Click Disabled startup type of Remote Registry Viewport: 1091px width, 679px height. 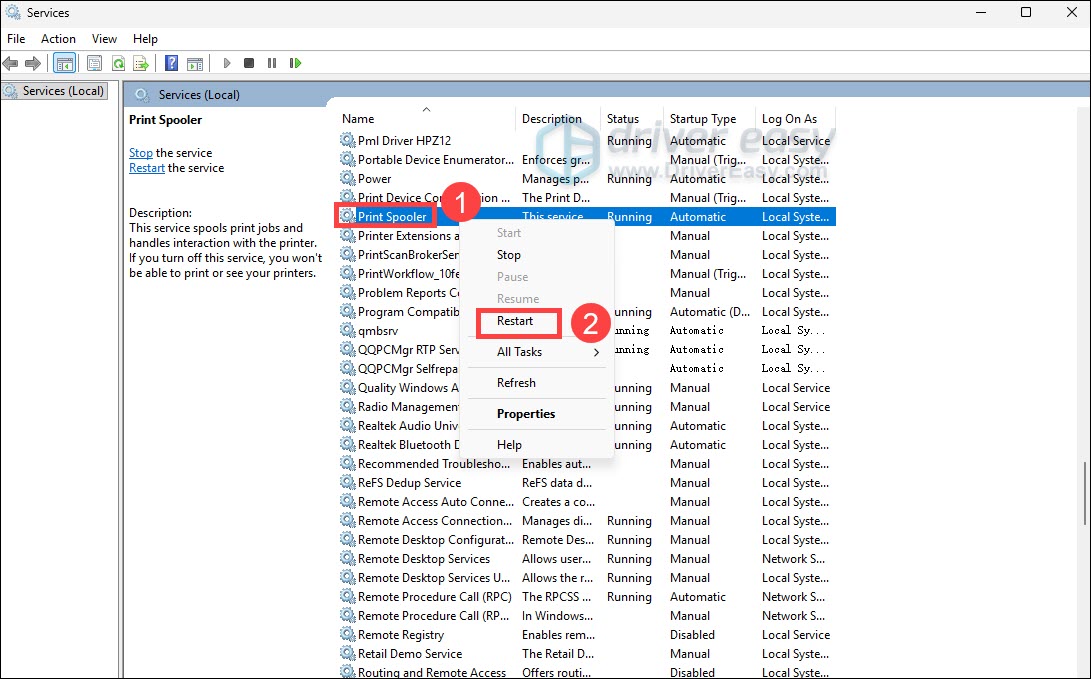coord(692,634)
